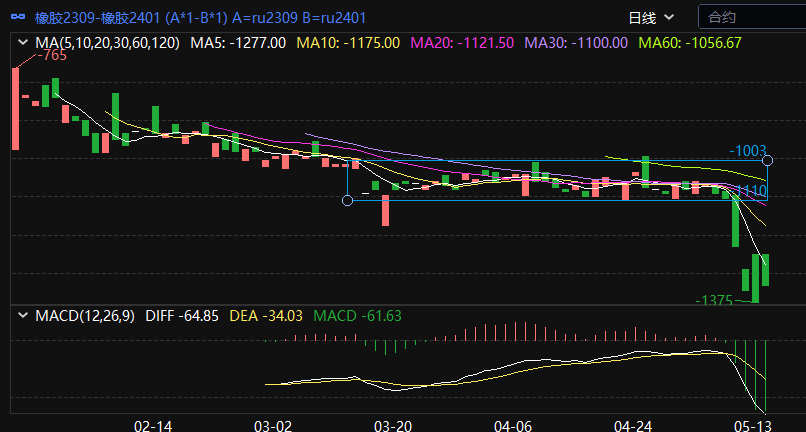Click the -1375 low price marker
Screen dimensions: 806x432
pos(715,300)
